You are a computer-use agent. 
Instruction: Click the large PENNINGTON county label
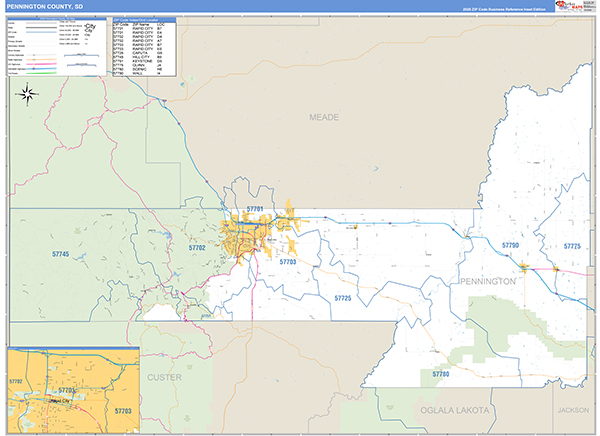coord(487,282)
